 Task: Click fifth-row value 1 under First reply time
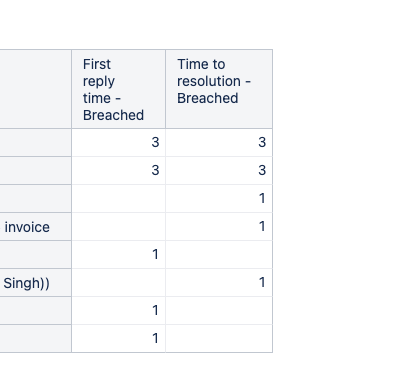118,254
